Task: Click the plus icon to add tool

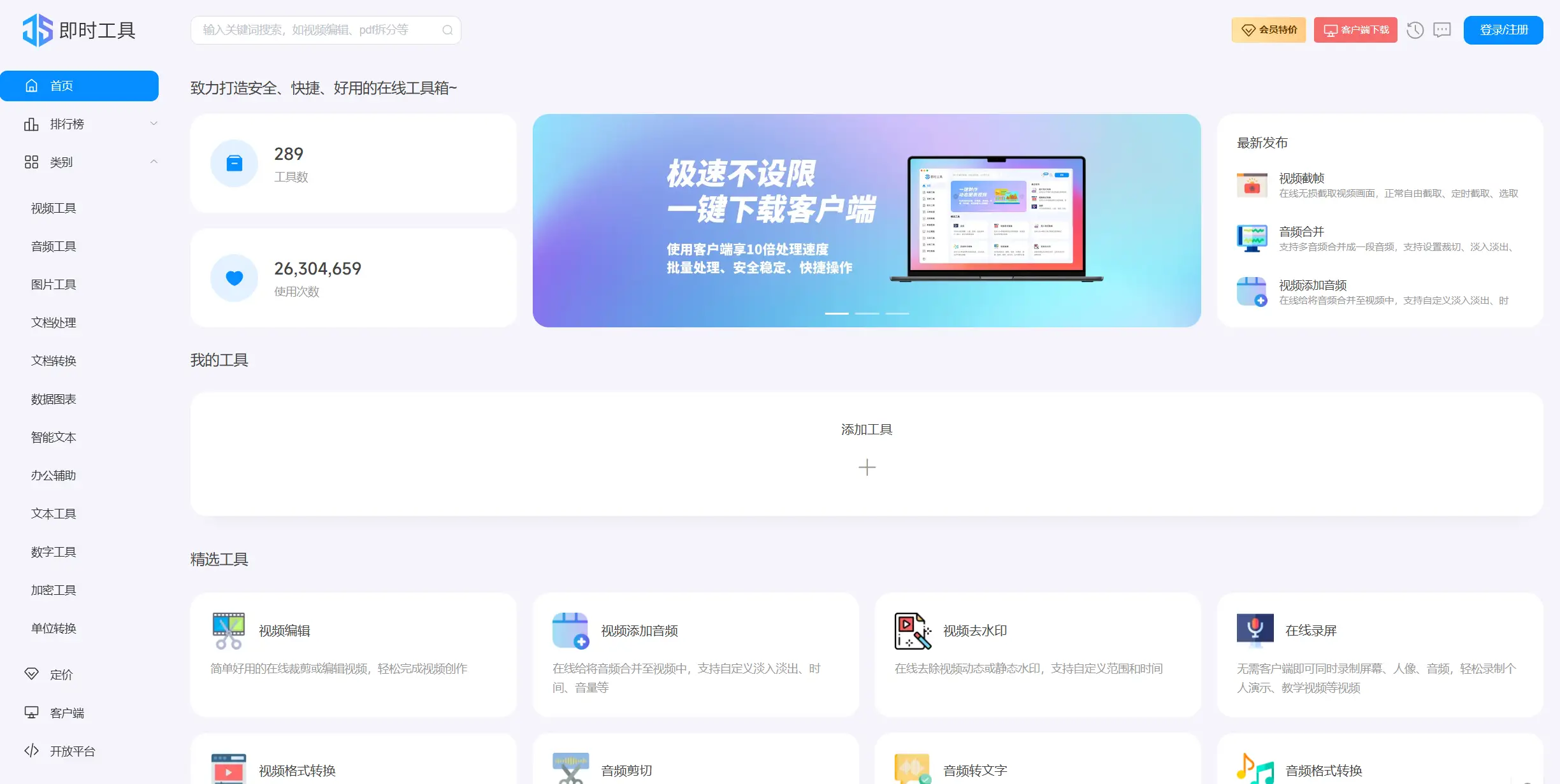Action: (x=867, y=467)
